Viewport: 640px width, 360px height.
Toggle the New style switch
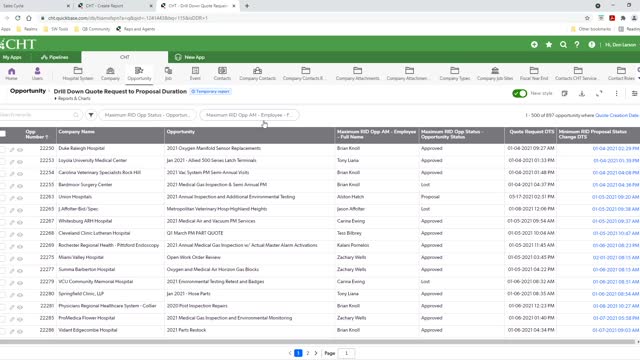520,93
